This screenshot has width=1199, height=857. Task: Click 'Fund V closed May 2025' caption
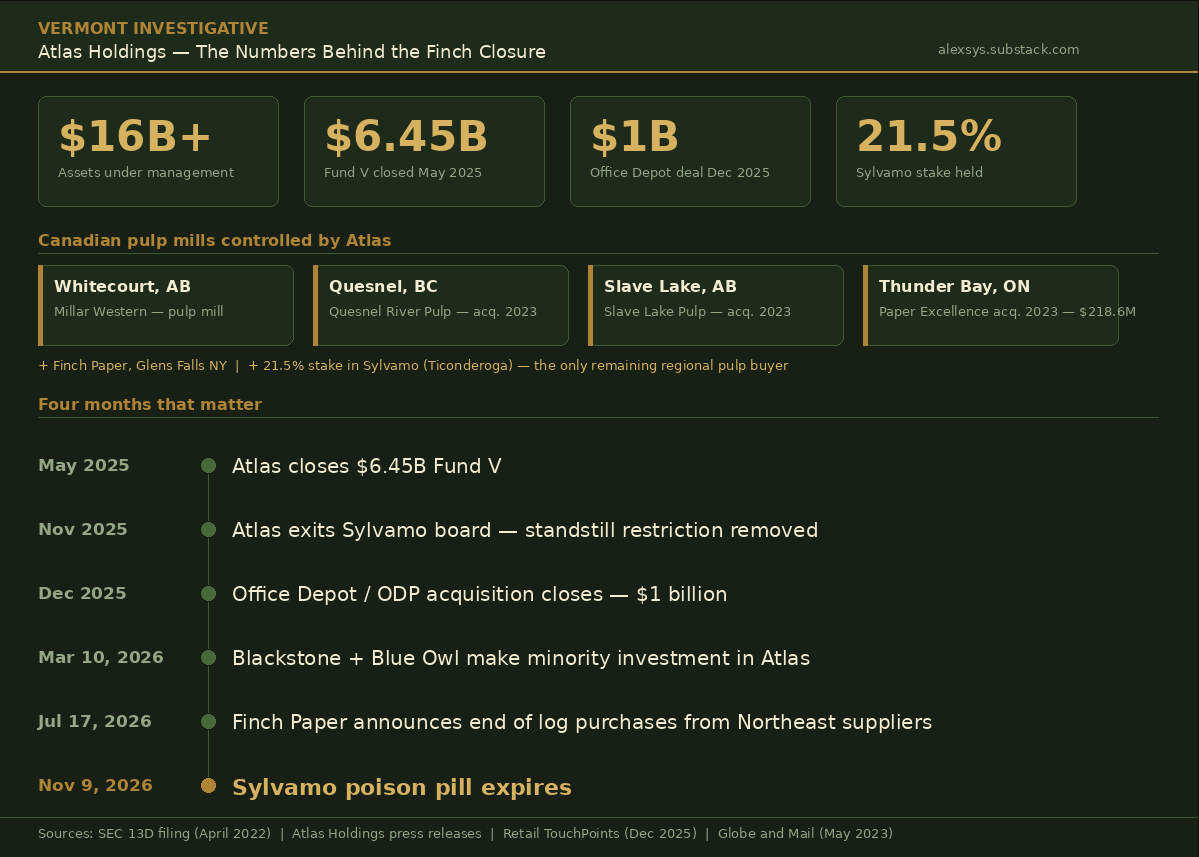point(403,173)
